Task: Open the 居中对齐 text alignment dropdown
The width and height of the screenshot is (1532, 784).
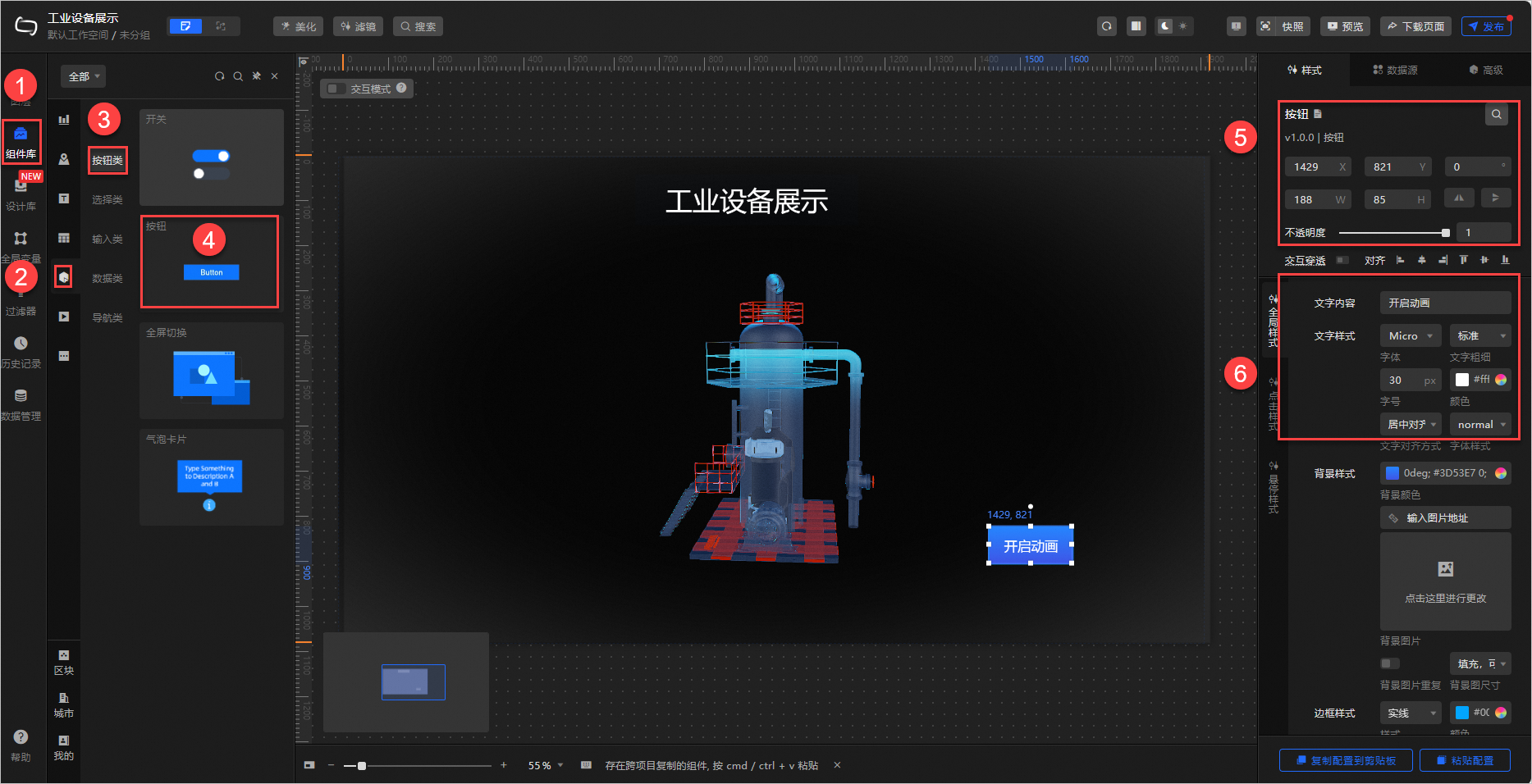Action: [1411, 424]
